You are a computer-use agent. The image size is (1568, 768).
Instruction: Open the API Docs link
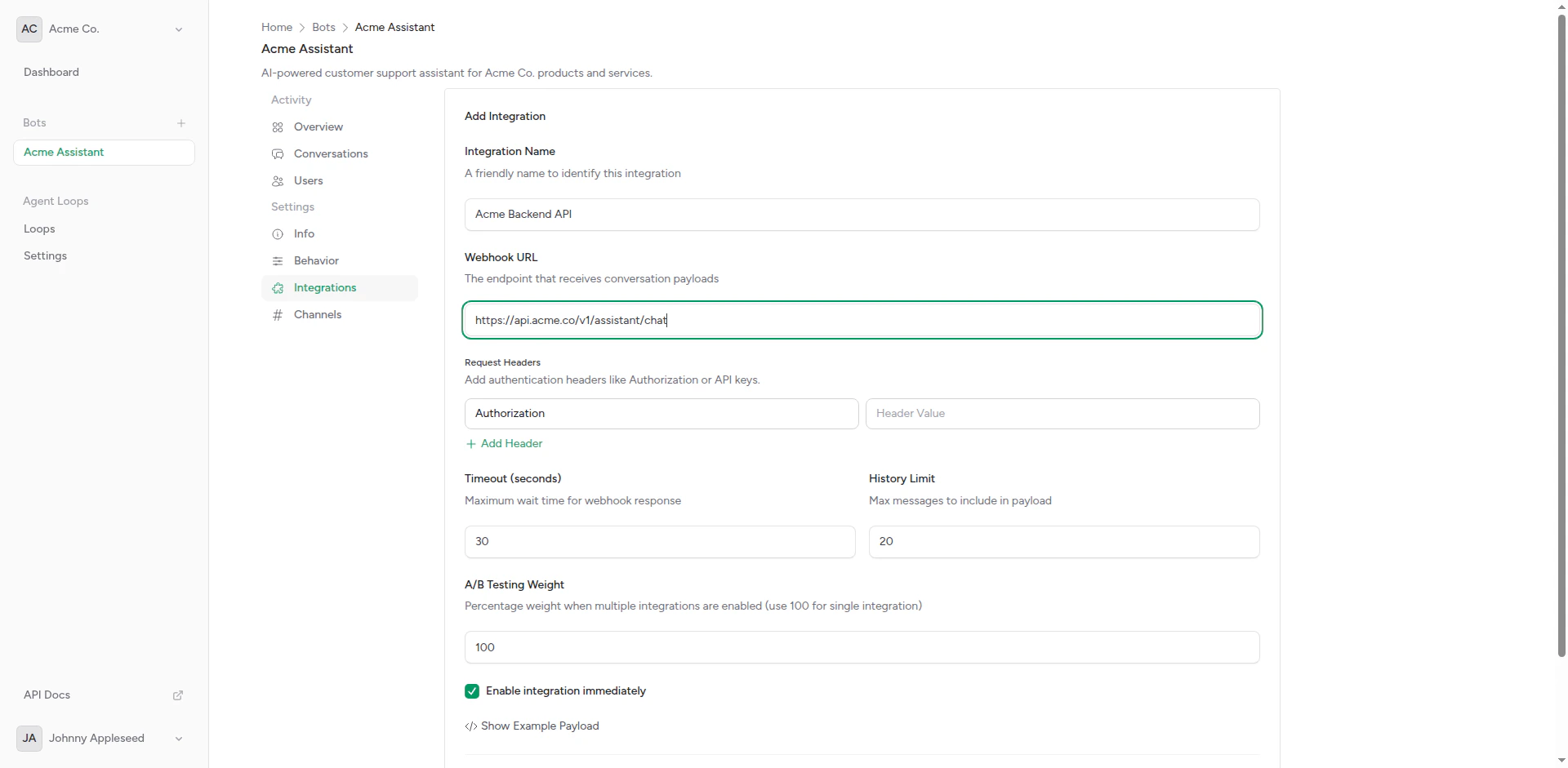click(47, 695)
